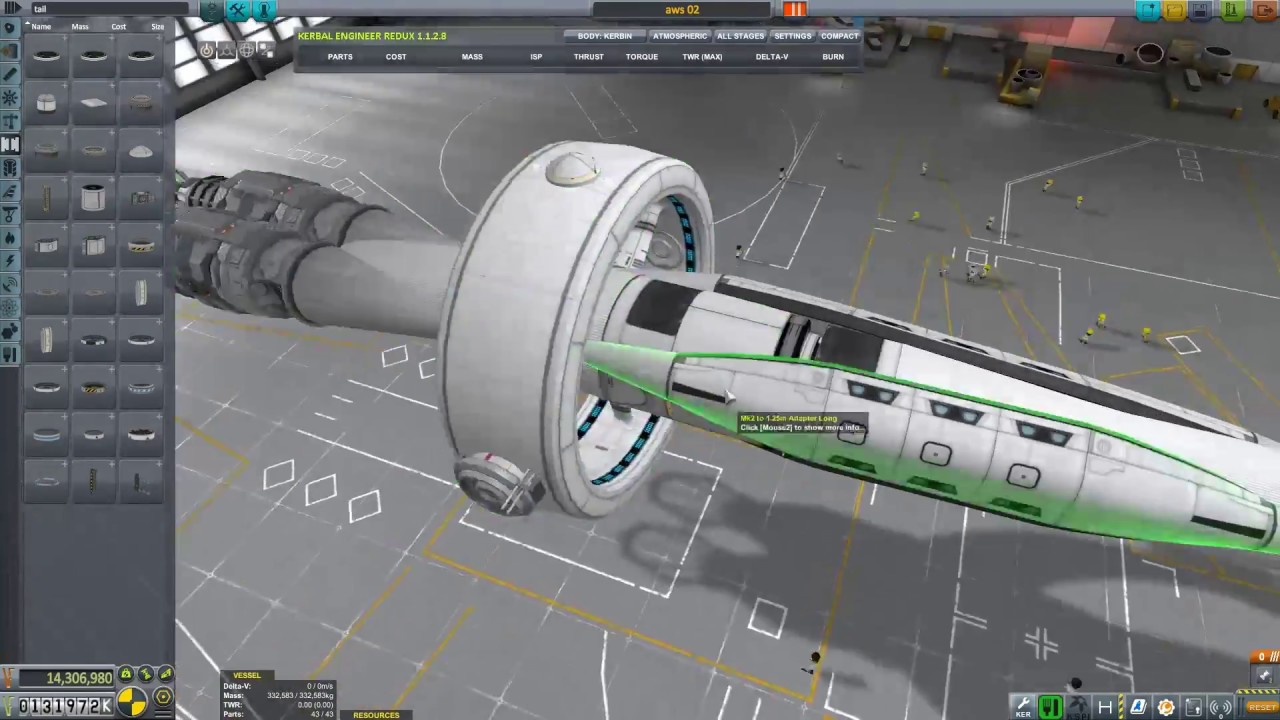Open the KER wrench toolbar icon
1280x720 pixels.
coord(1023,707)
